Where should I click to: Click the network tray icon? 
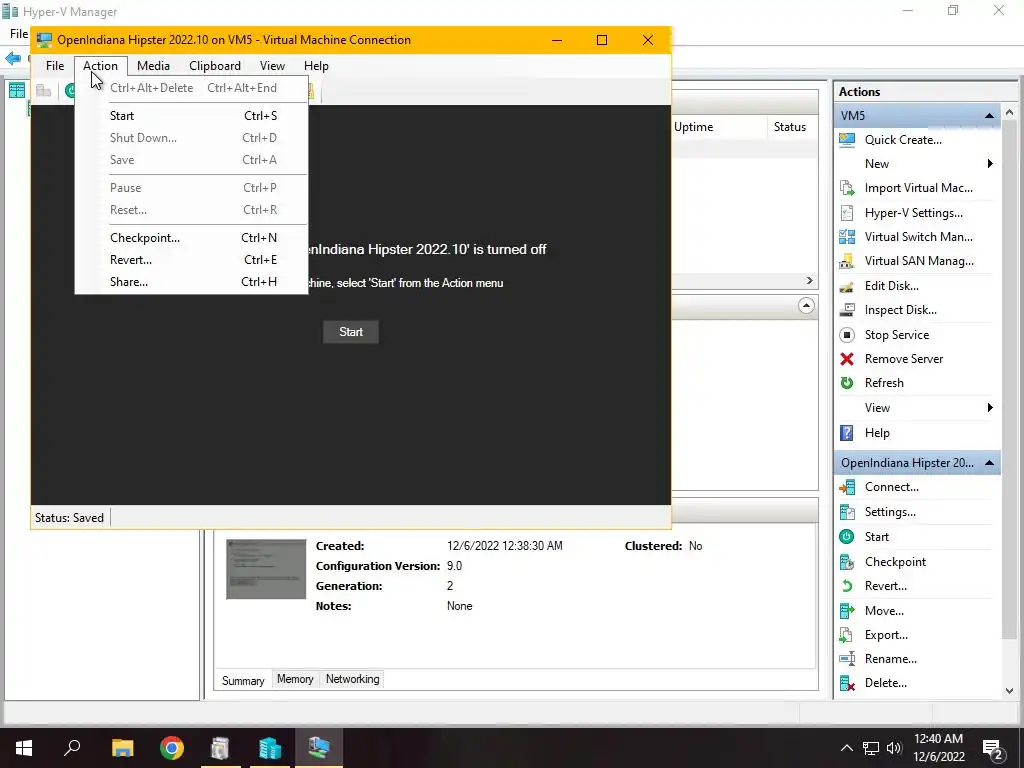[871, 748]
